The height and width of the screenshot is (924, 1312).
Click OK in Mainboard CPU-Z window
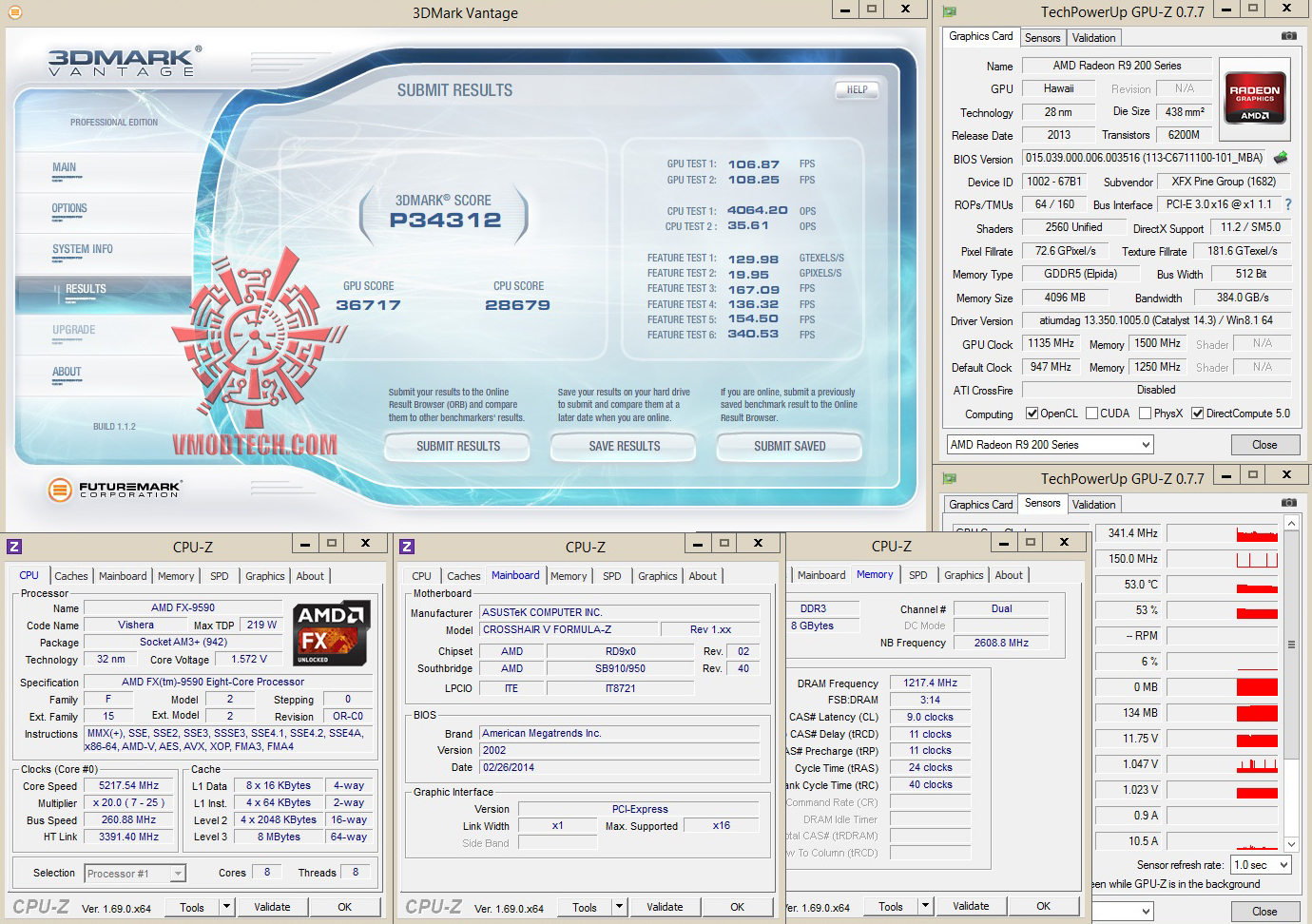(x=737, y=907)
